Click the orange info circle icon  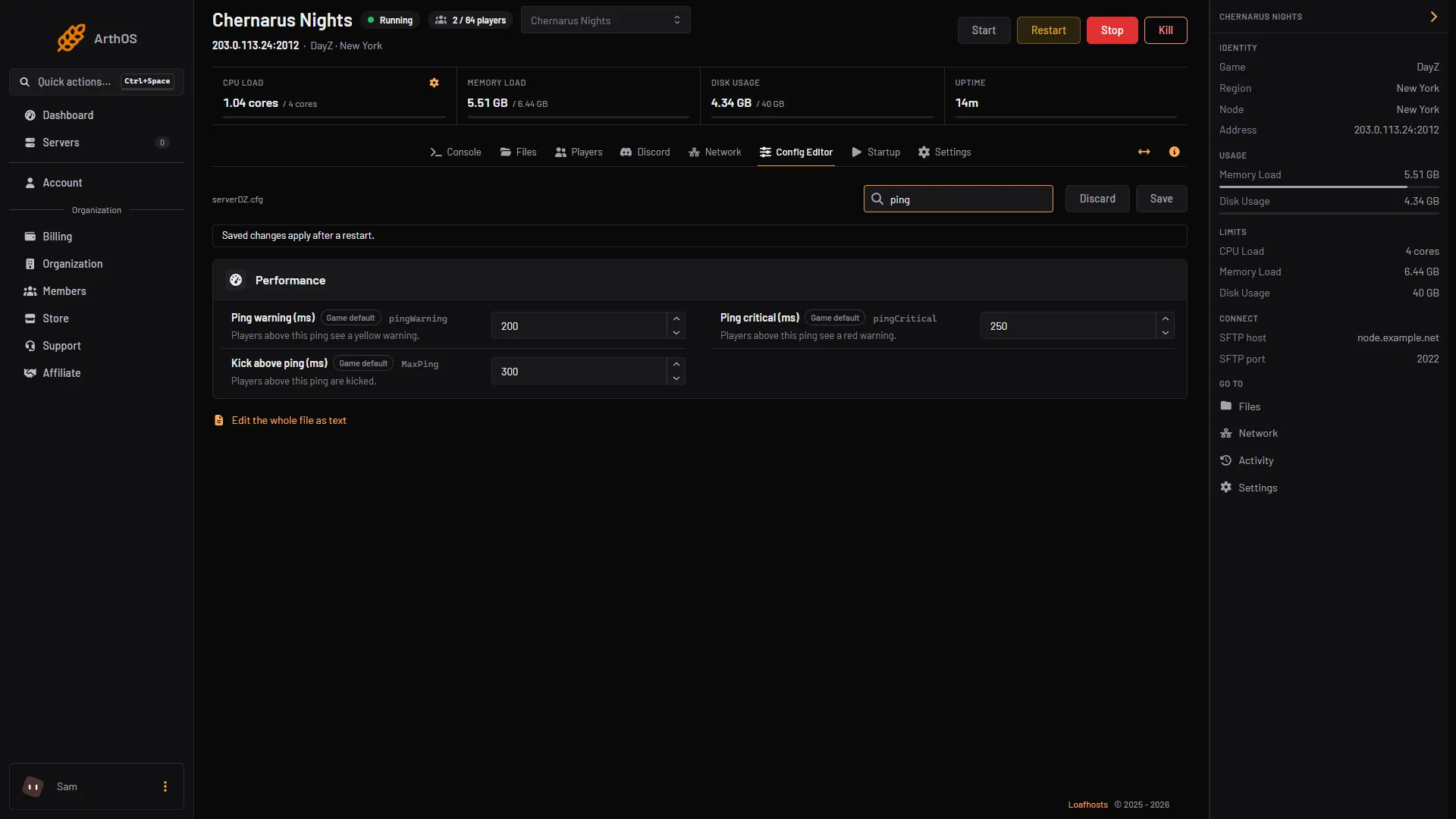[x=1175, y=152]
